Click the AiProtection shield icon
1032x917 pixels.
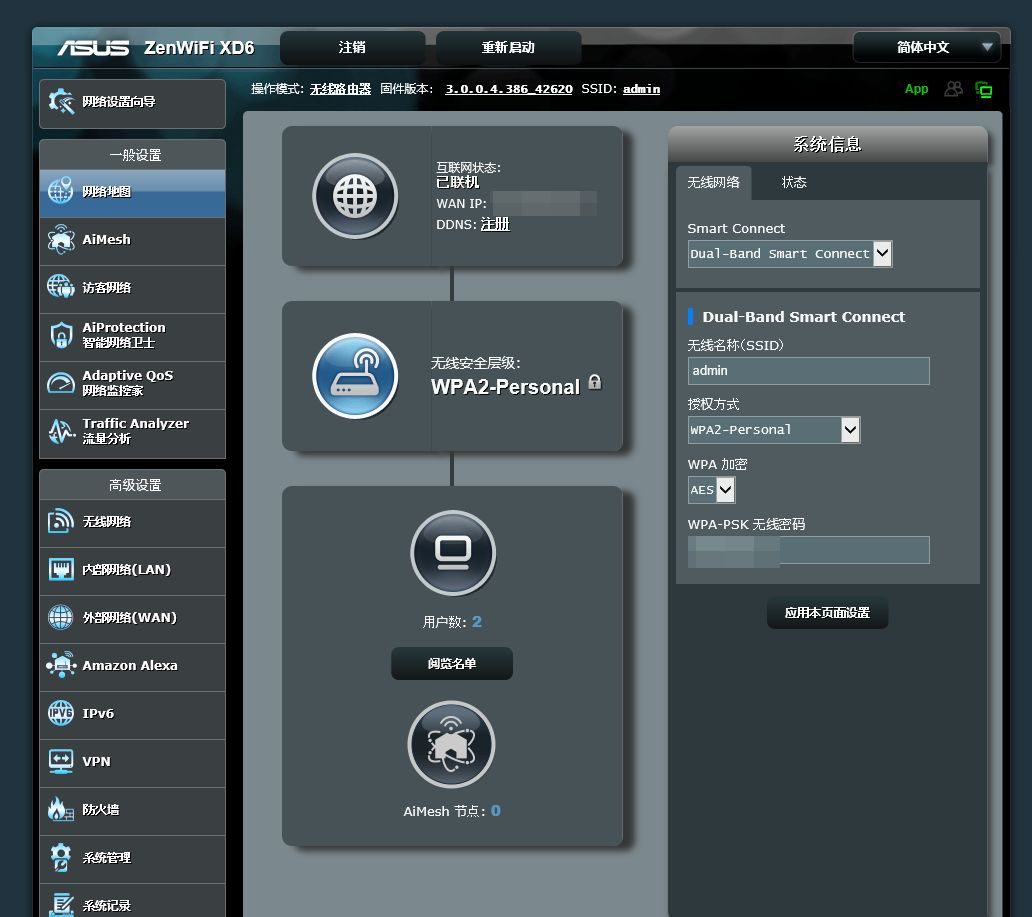61,335
